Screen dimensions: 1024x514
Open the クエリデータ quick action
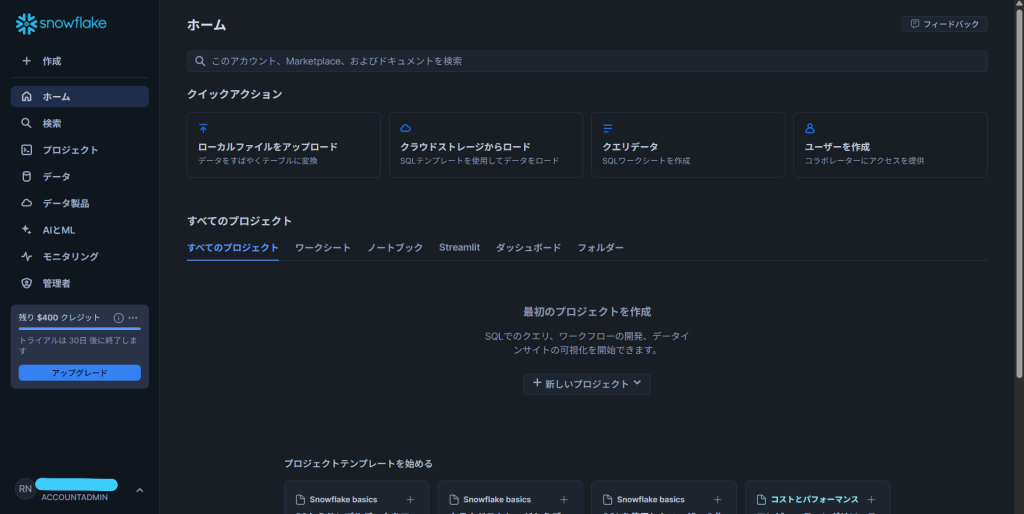(x=688, y=145)
